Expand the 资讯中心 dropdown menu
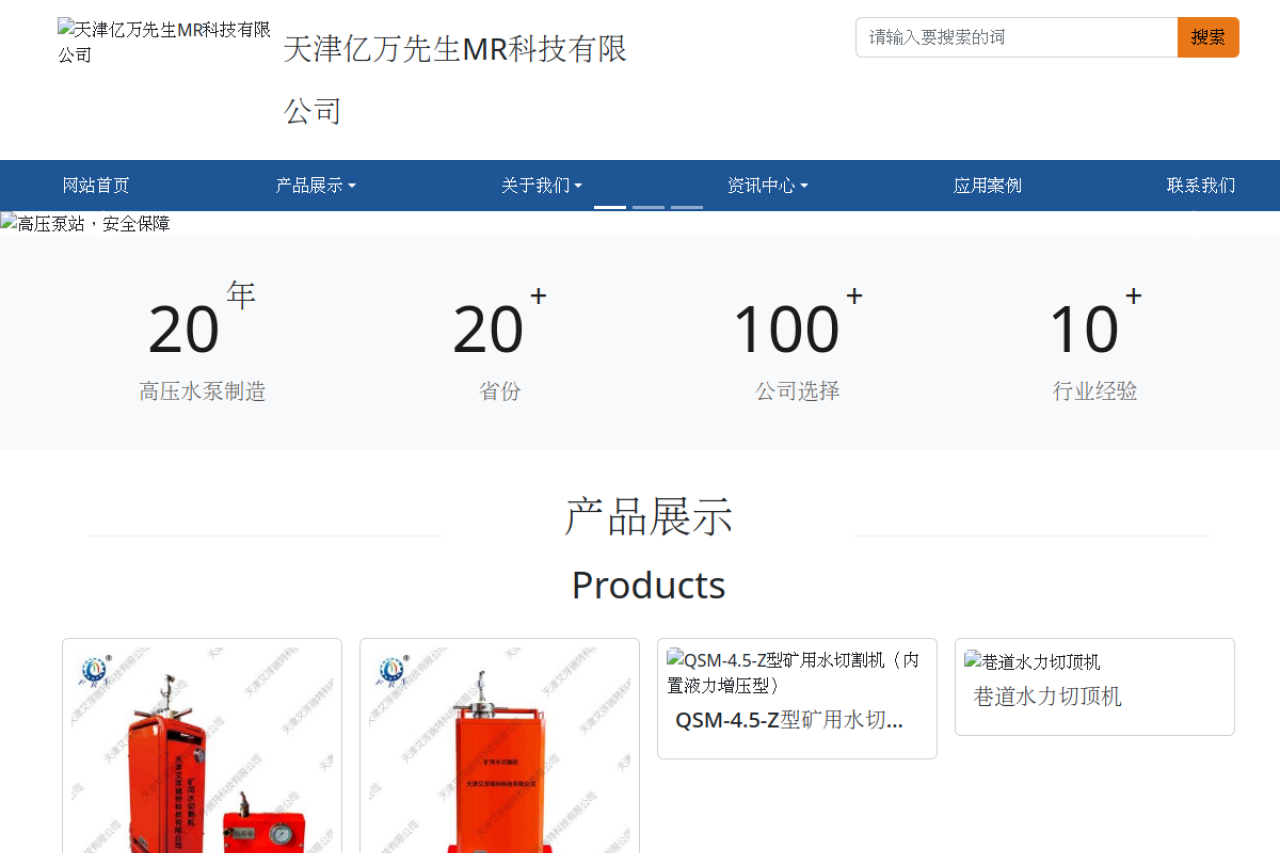The image size is (1280, 853). tap(768, 185)
